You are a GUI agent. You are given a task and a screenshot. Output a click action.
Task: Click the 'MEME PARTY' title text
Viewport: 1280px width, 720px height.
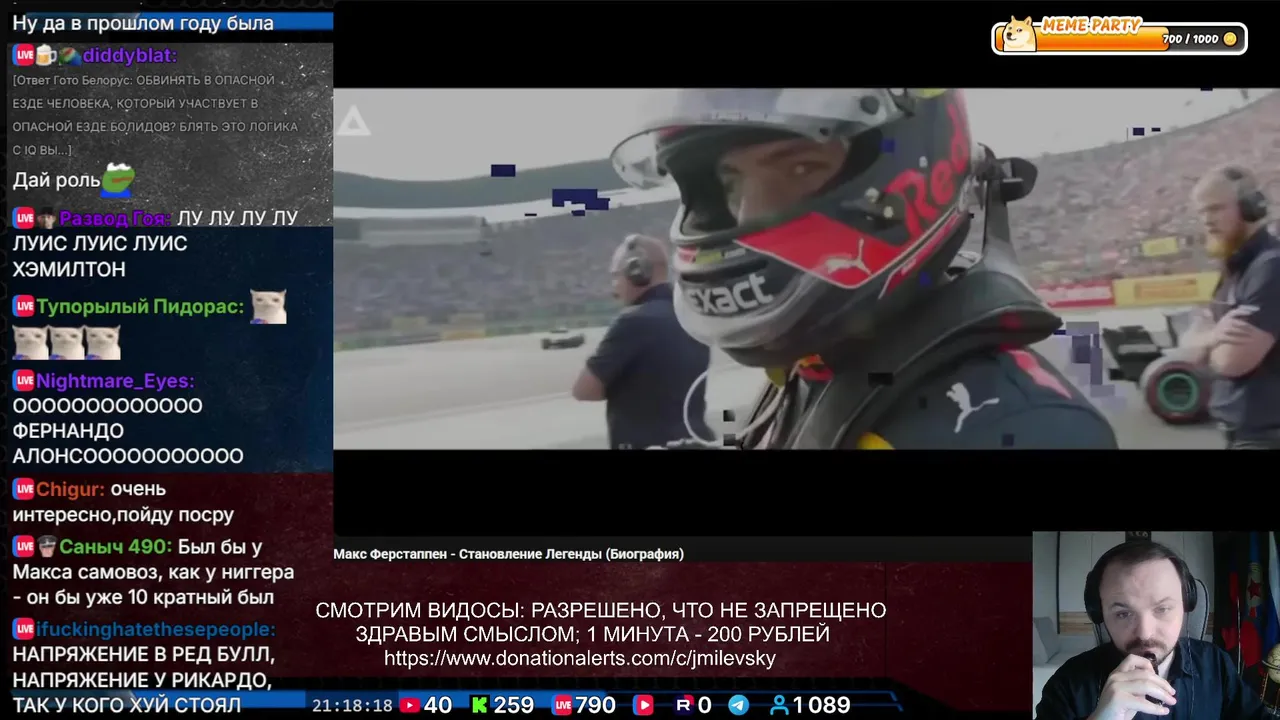coord(1090,26)
